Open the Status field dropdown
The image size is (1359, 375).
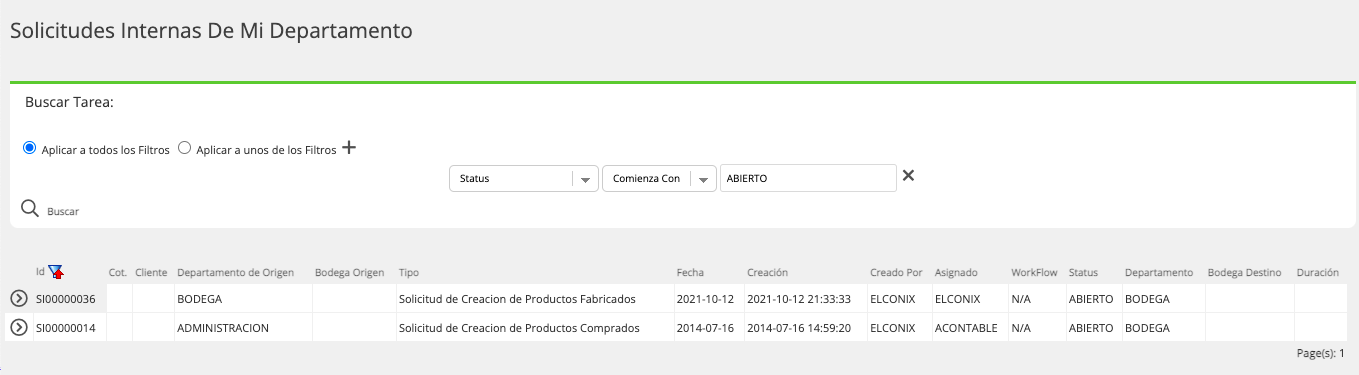coord(524,178)
